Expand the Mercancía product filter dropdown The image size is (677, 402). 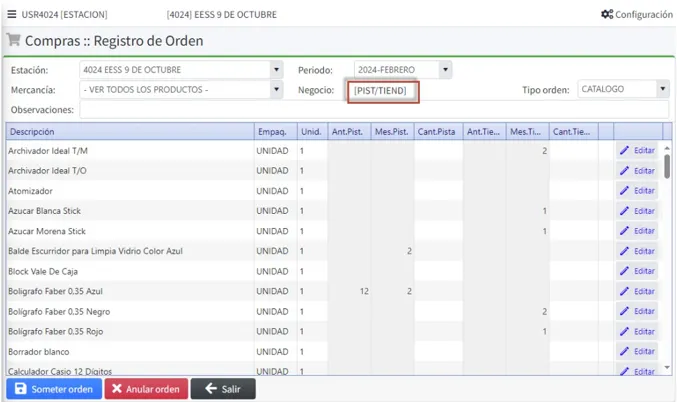(276, 89)
